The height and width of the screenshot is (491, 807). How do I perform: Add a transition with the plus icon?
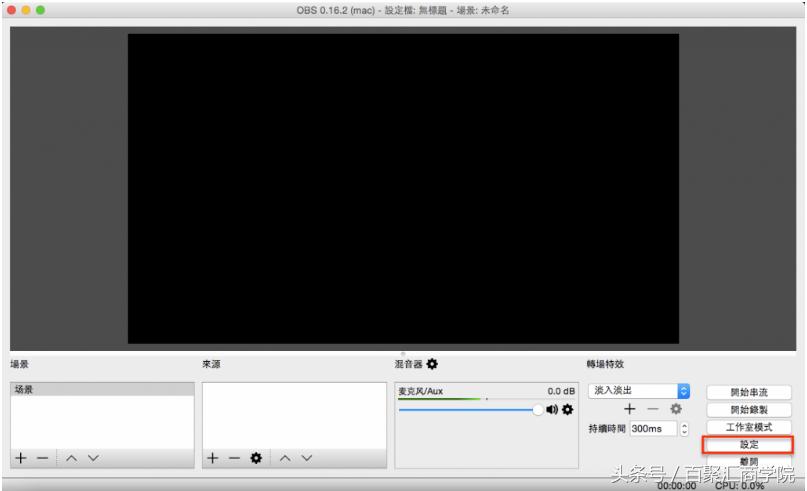pos(629,409)
